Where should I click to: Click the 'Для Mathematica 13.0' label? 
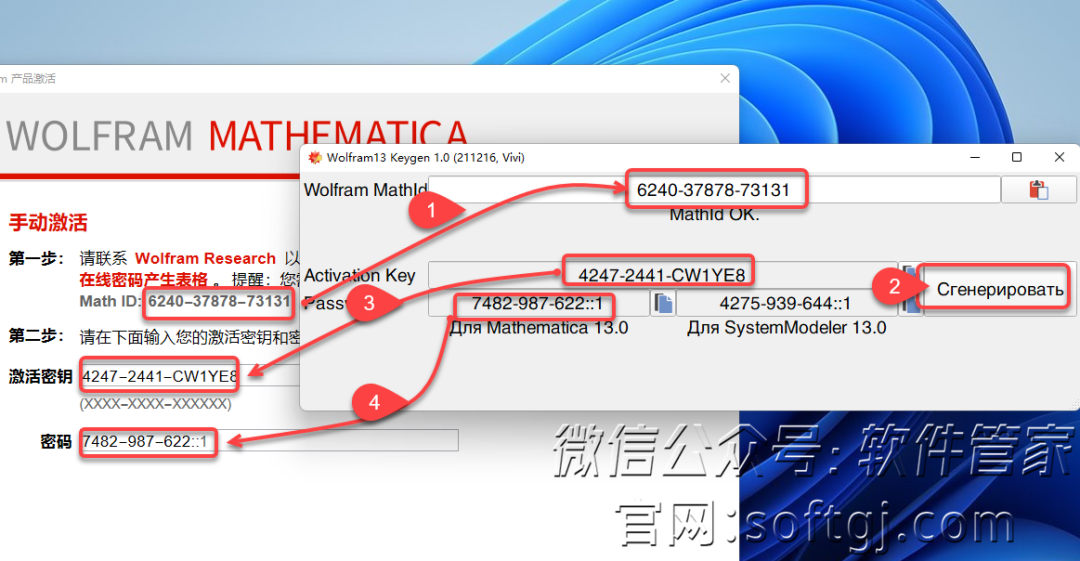pyautogui.click(x=539, y=328)
